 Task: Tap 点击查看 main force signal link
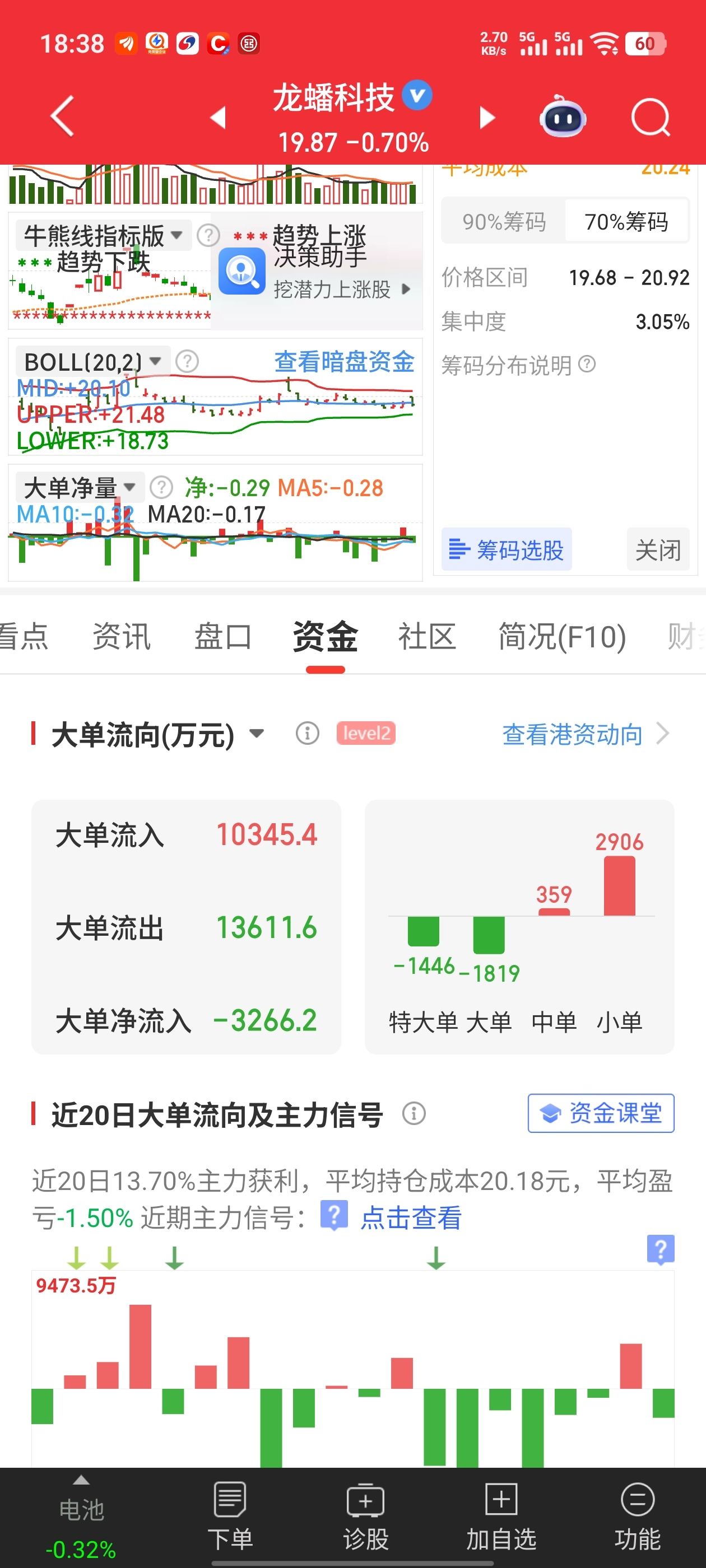click(x=411, y=1217)
